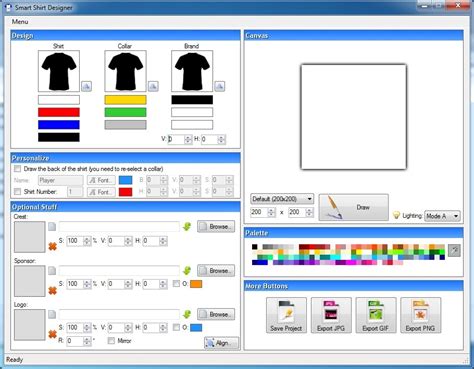The width and height of the screenshot is (474, 369).
Task: Click the blue Name font color swatch
Action: [x=125, y=180]
